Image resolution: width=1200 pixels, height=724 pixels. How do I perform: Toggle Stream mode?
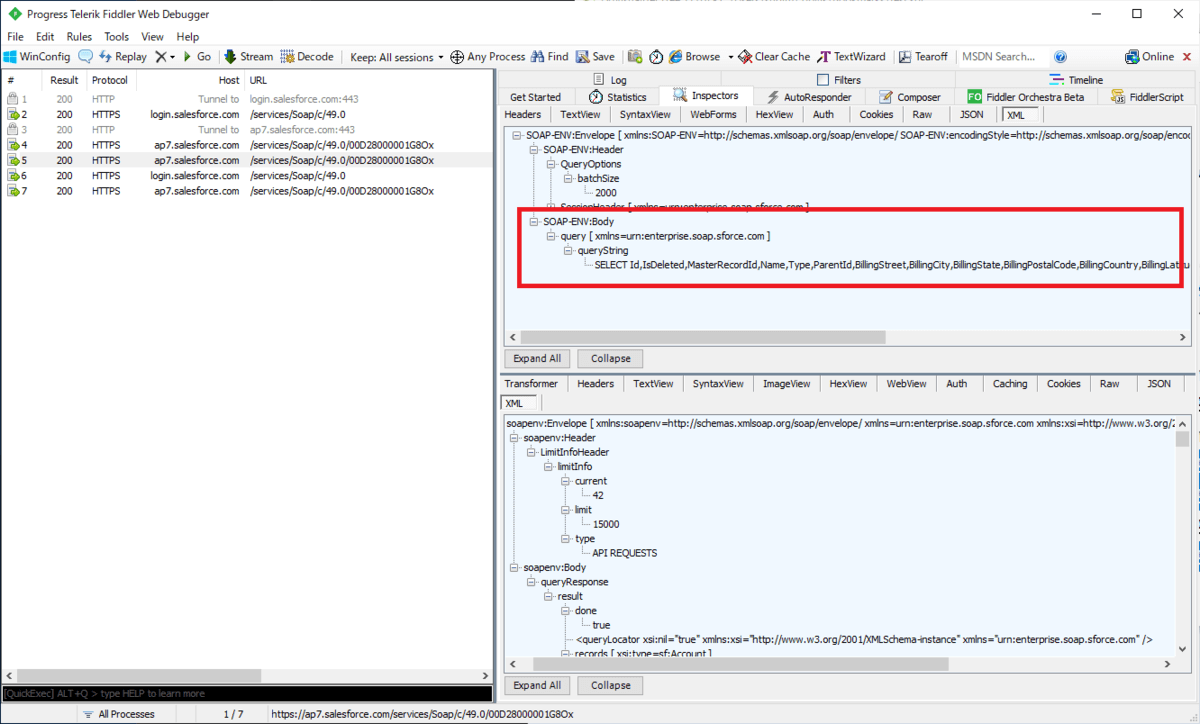click(248, 57)
